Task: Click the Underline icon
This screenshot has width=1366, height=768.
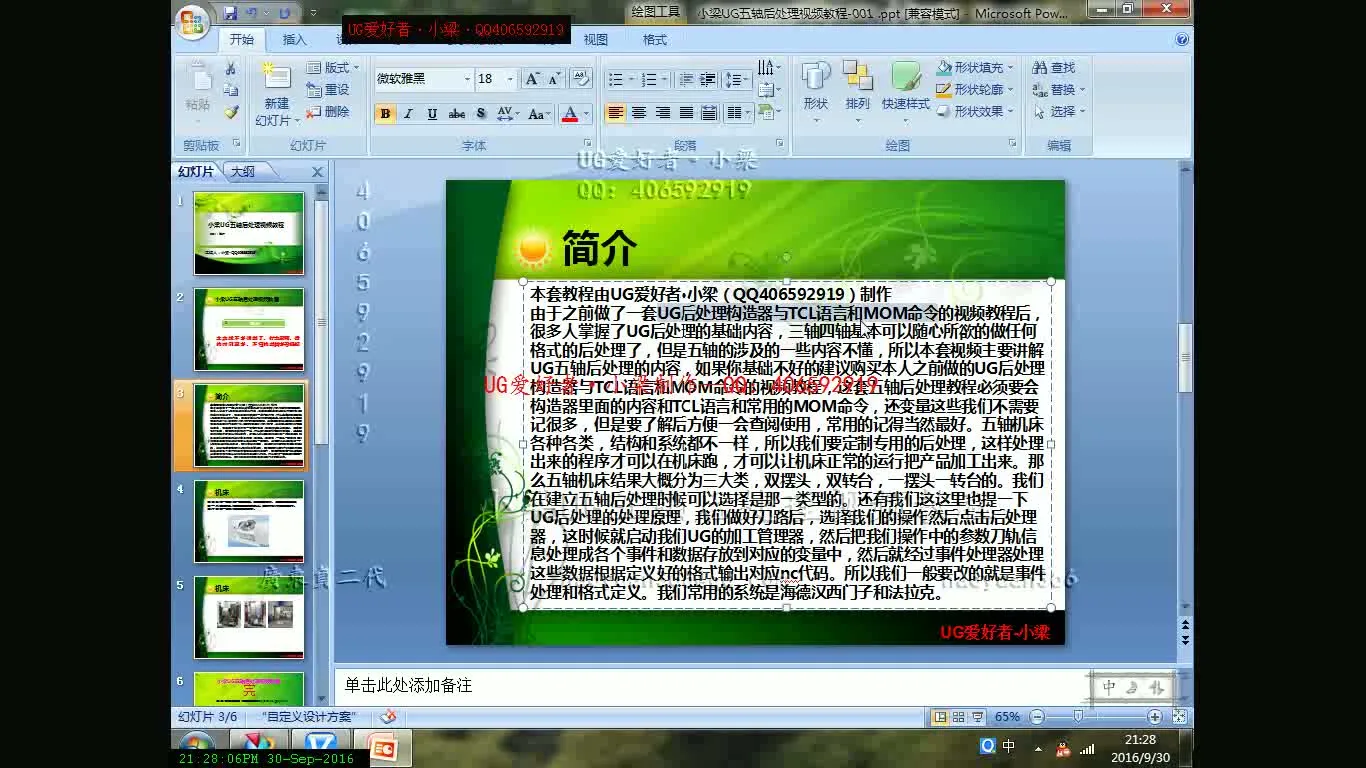Action: [x=431, y=114]
